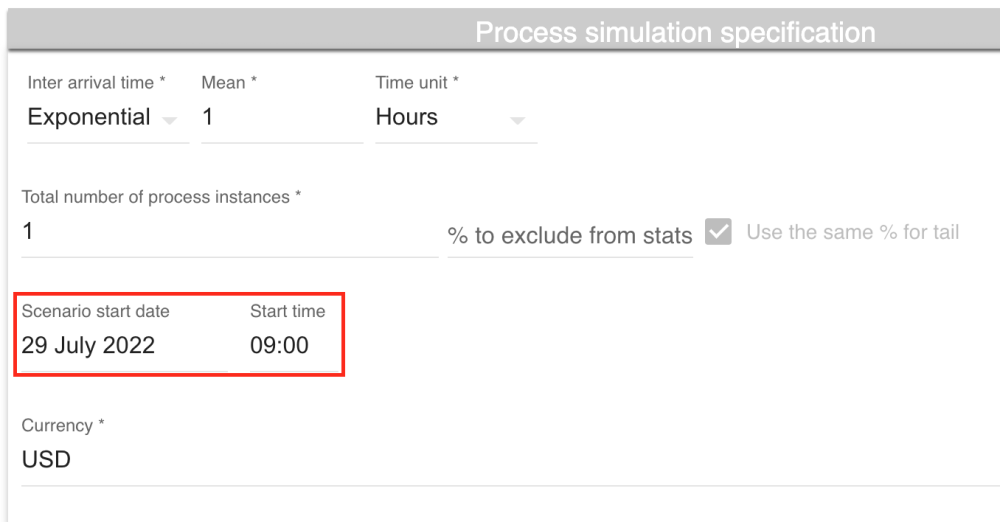
Task: Click the total process instances value field
Action: (228, 232)
